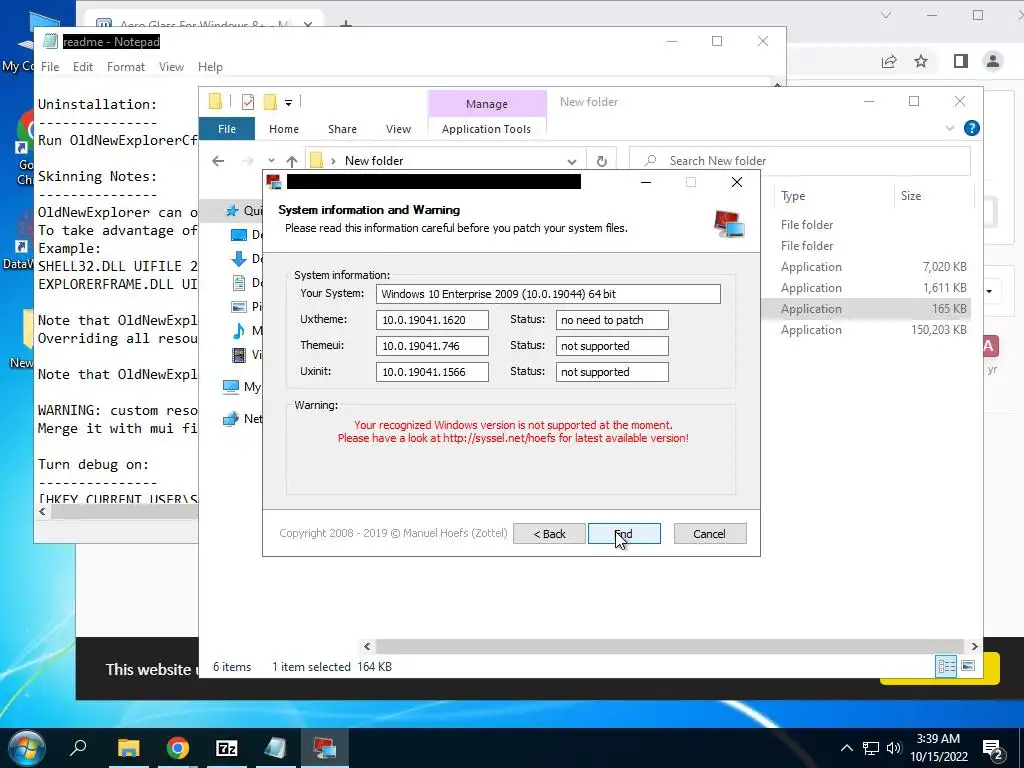Click the properties icon in the Explorer quick access toolbar

[x=248, y=101]
